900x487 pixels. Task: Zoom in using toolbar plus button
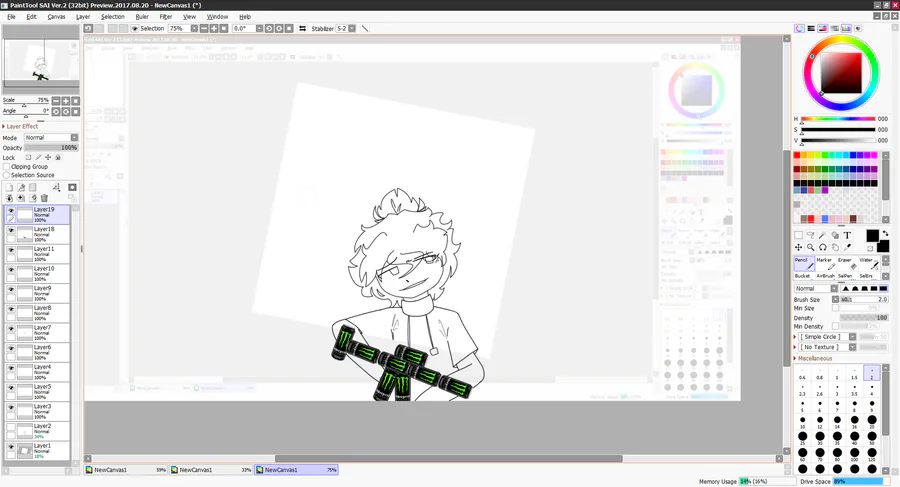pos(214,28)
